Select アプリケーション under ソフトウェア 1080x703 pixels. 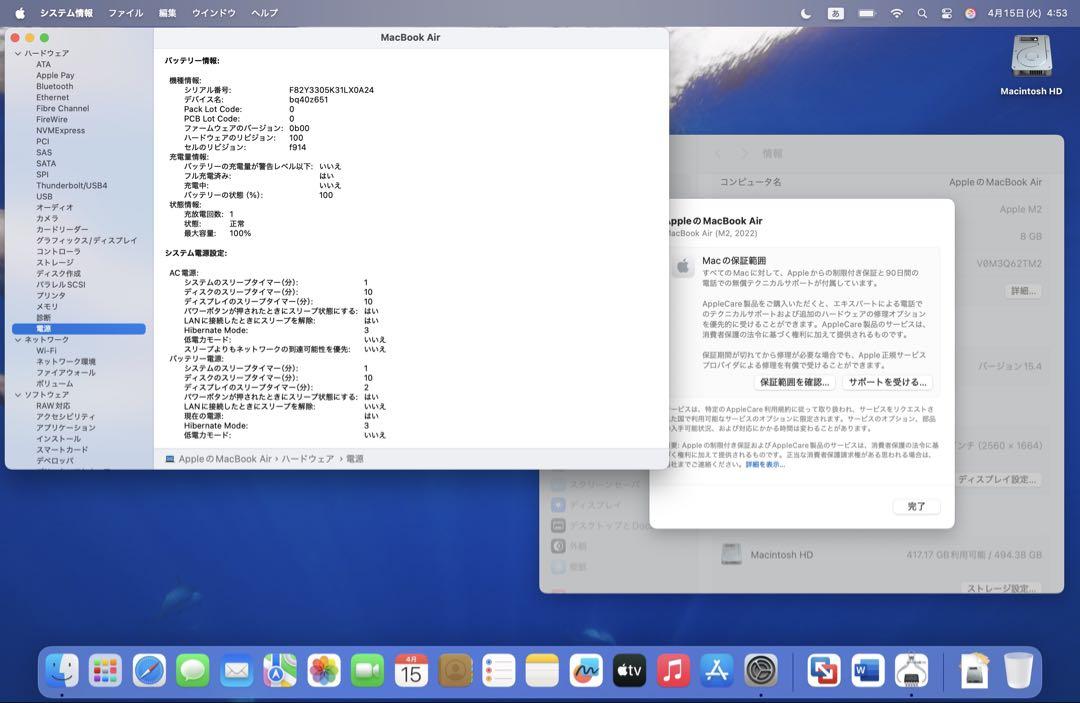pos(65,428)
